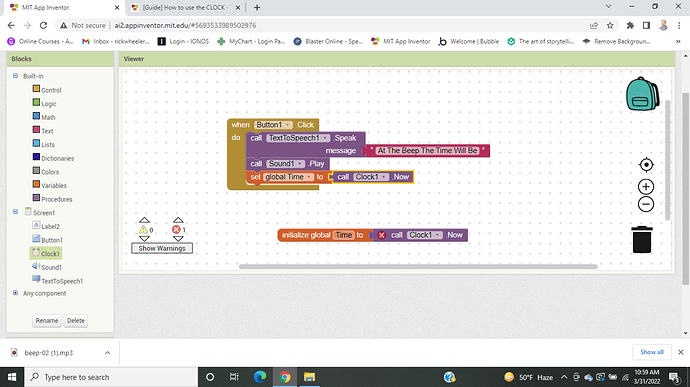Viewport: 690px width, 387px height.
Task: Open the backpack icon in the viewer
Action: tap(642, 94)
